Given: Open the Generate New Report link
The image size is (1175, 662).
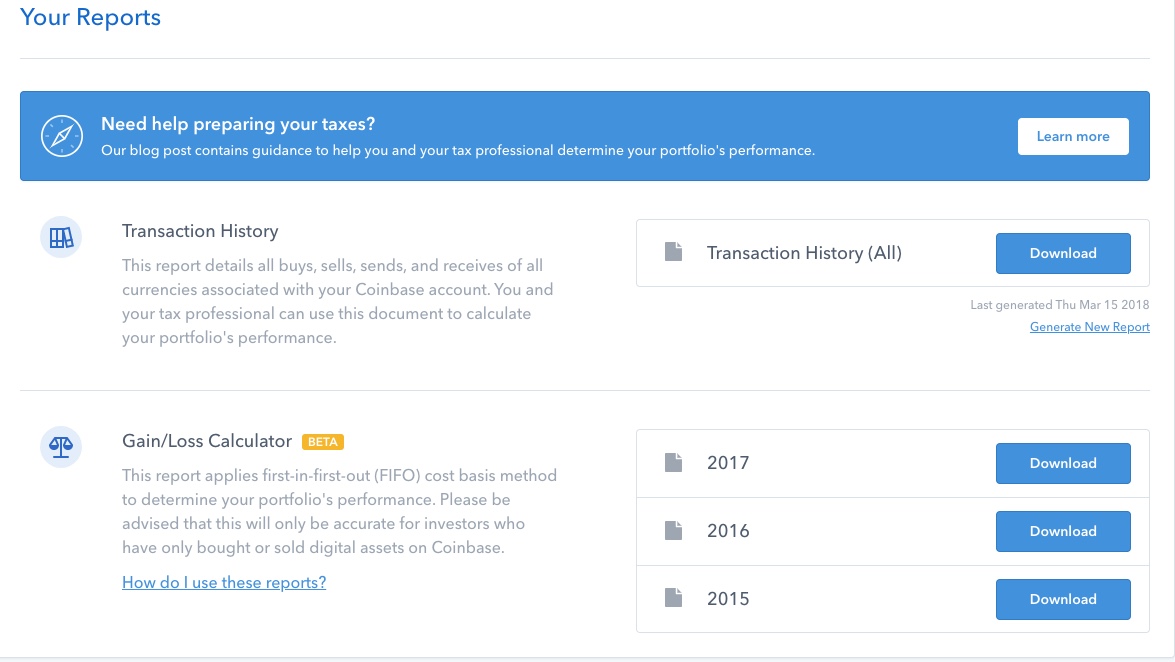Looking at the screenshot, I should click(1089, 327).
